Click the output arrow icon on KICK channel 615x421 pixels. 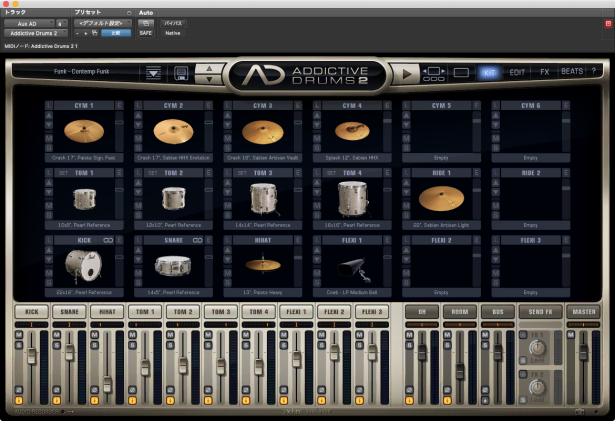tap(18, 401)
